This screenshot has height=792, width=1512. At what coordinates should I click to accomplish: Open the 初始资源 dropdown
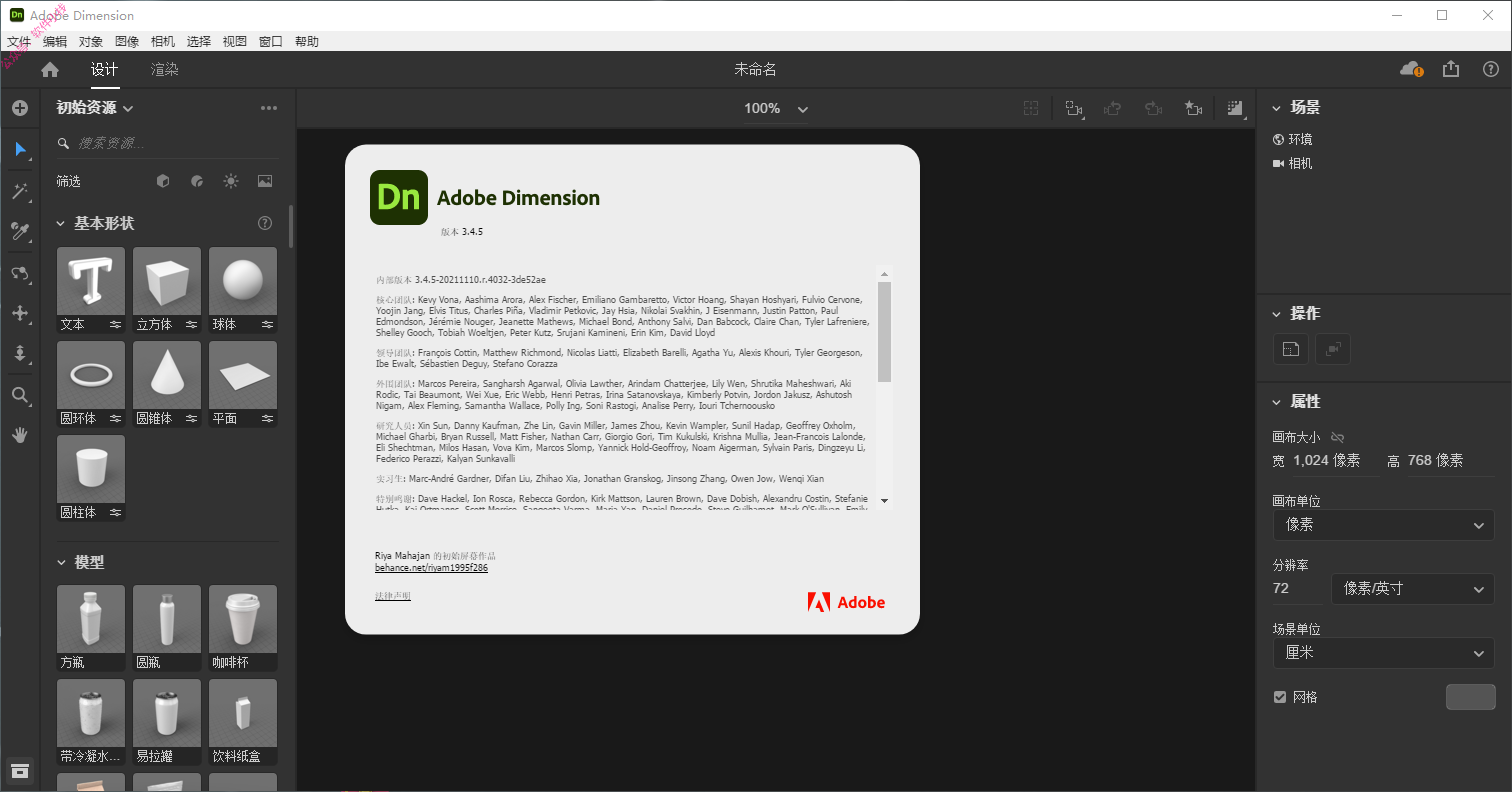click(x=95, y=108)
